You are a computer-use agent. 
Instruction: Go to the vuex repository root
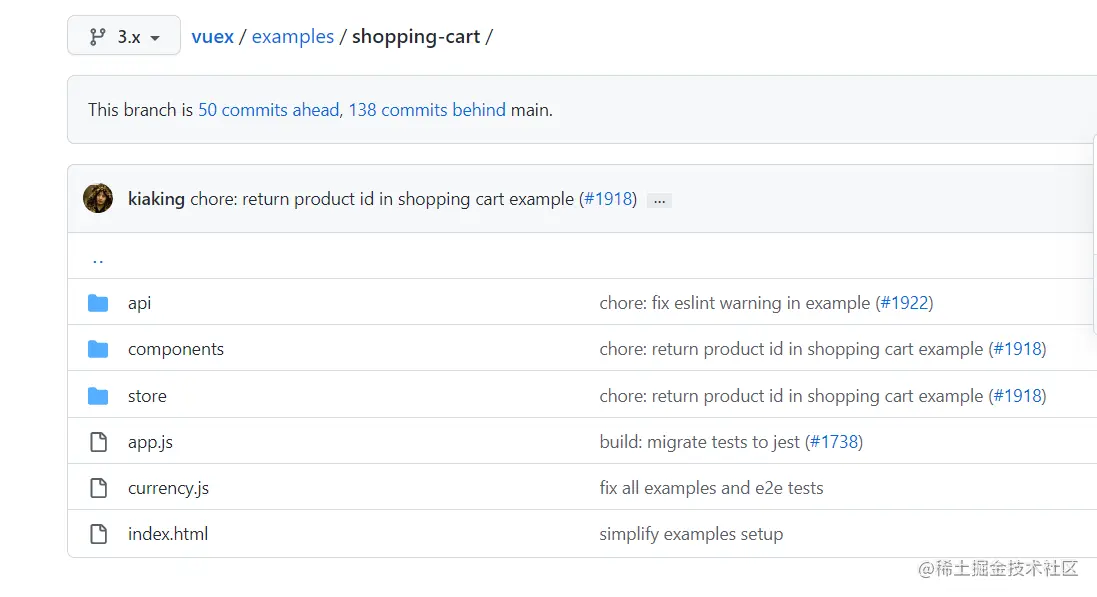click(212, 37)
